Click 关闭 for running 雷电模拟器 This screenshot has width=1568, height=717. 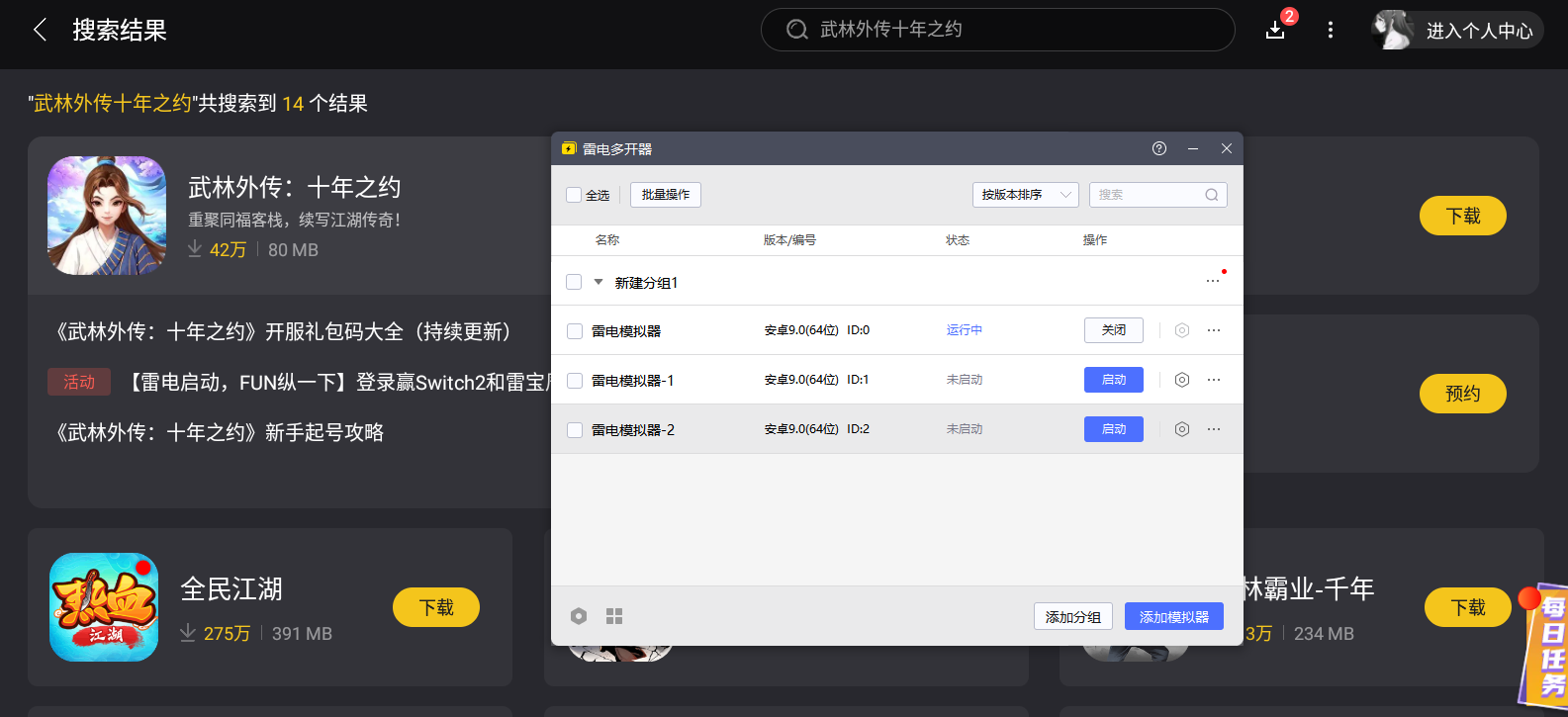1114,330
